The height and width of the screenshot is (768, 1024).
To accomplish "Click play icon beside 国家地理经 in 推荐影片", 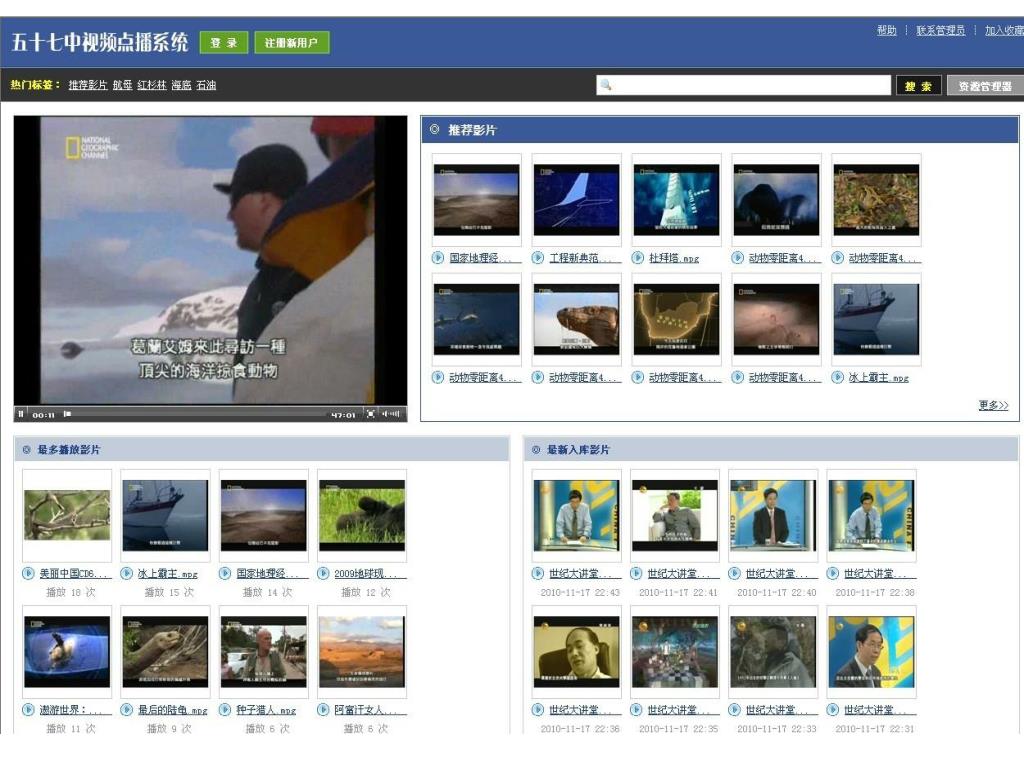I will [x=438, y=258].
